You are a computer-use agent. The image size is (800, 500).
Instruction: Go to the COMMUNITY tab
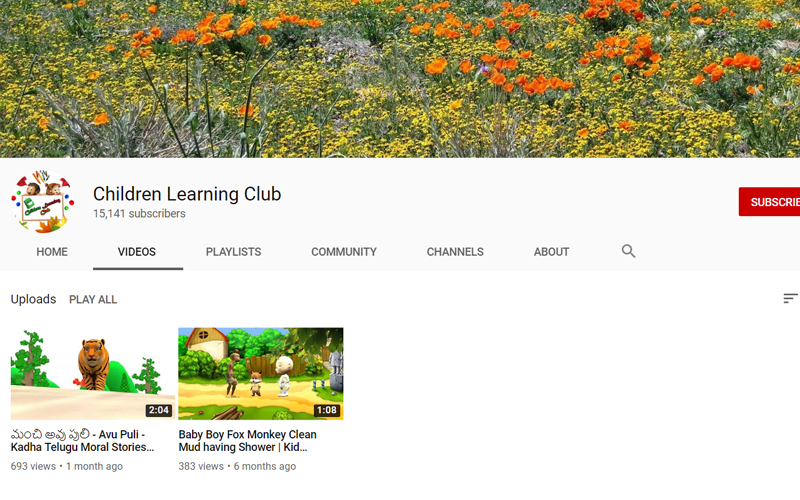(343, 252)
